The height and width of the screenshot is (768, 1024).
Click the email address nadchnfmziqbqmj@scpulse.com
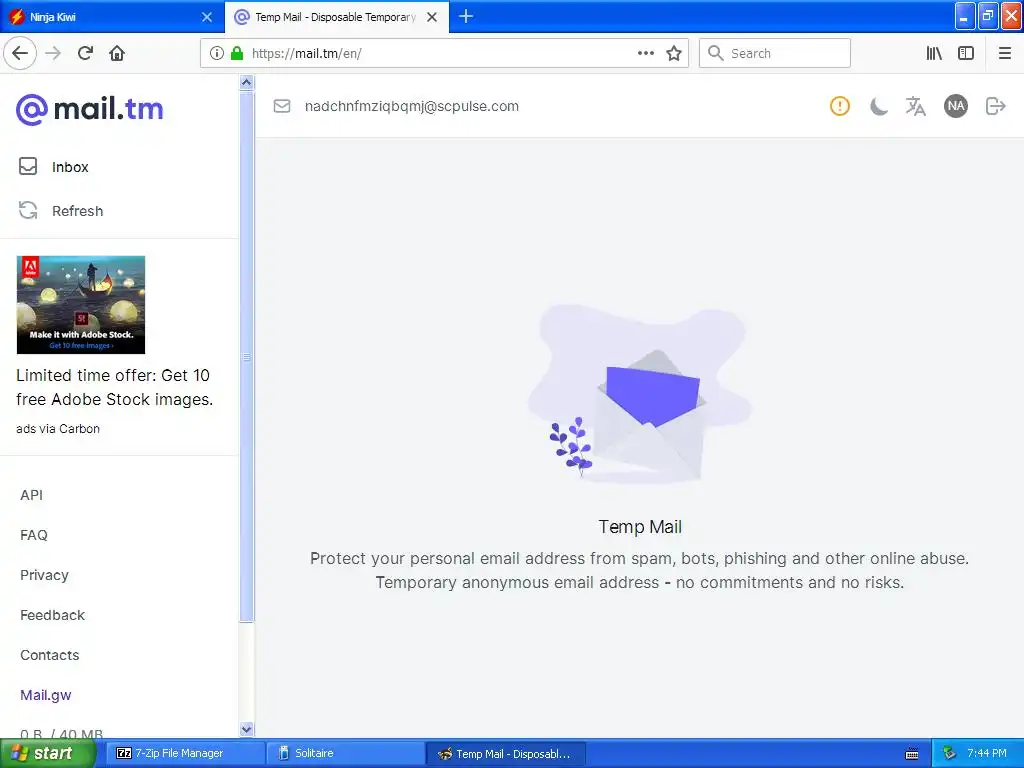411,106
